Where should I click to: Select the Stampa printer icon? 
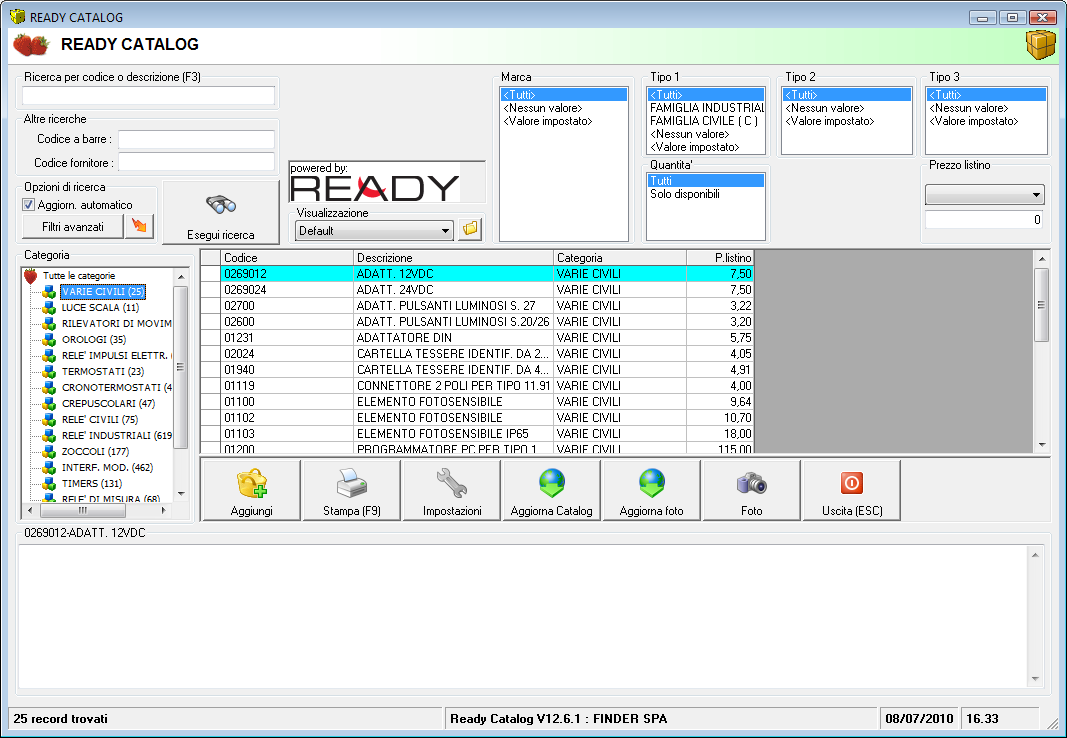[350, 483]
